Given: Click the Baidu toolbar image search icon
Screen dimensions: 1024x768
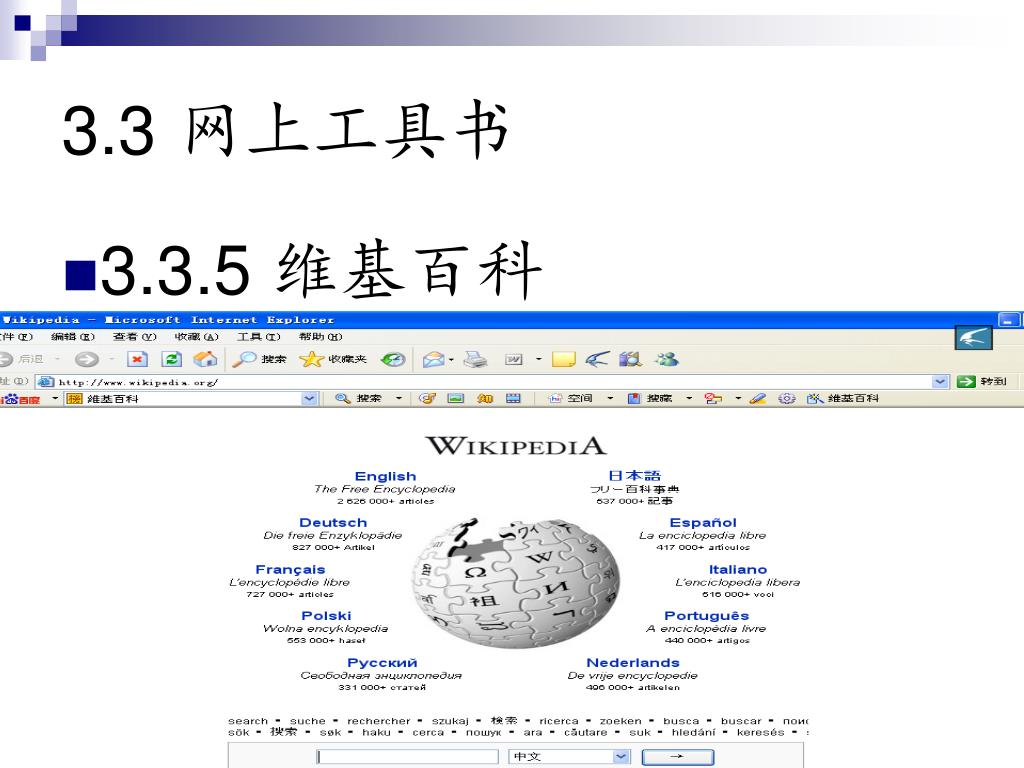Looking at the screenshot, I should (x=455, y=398).
